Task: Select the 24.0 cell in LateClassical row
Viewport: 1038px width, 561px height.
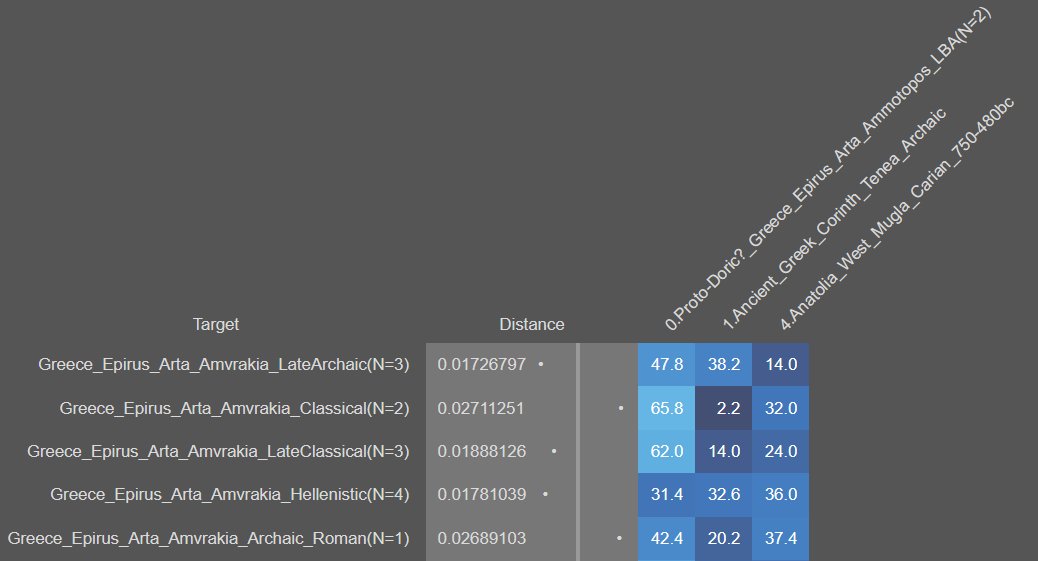Action: (780, 451)
